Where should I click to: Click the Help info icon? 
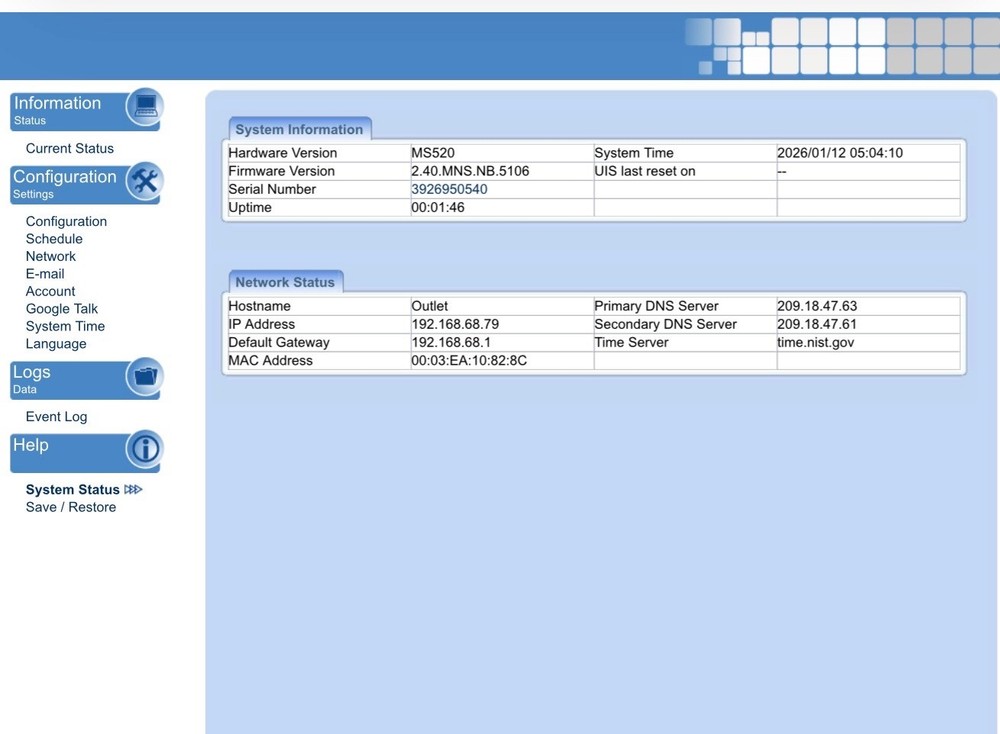pyautogui.click(x=145, y=450)
